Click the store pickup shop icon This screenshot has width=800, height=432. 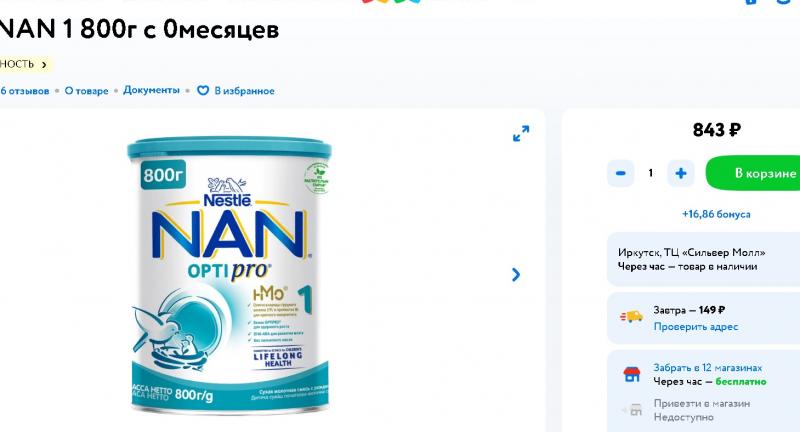632,374
